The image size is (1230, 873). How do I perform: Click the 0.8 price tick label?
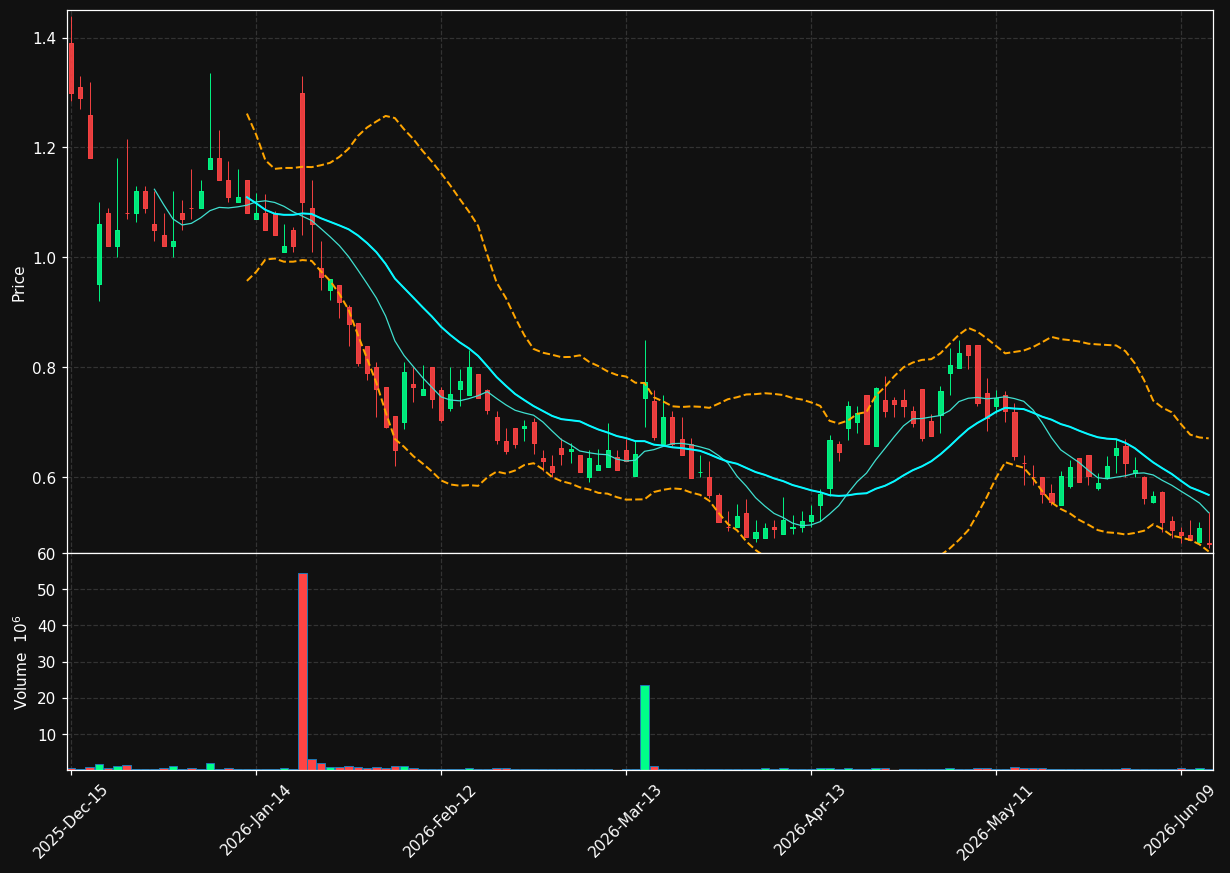pos(47,368)
